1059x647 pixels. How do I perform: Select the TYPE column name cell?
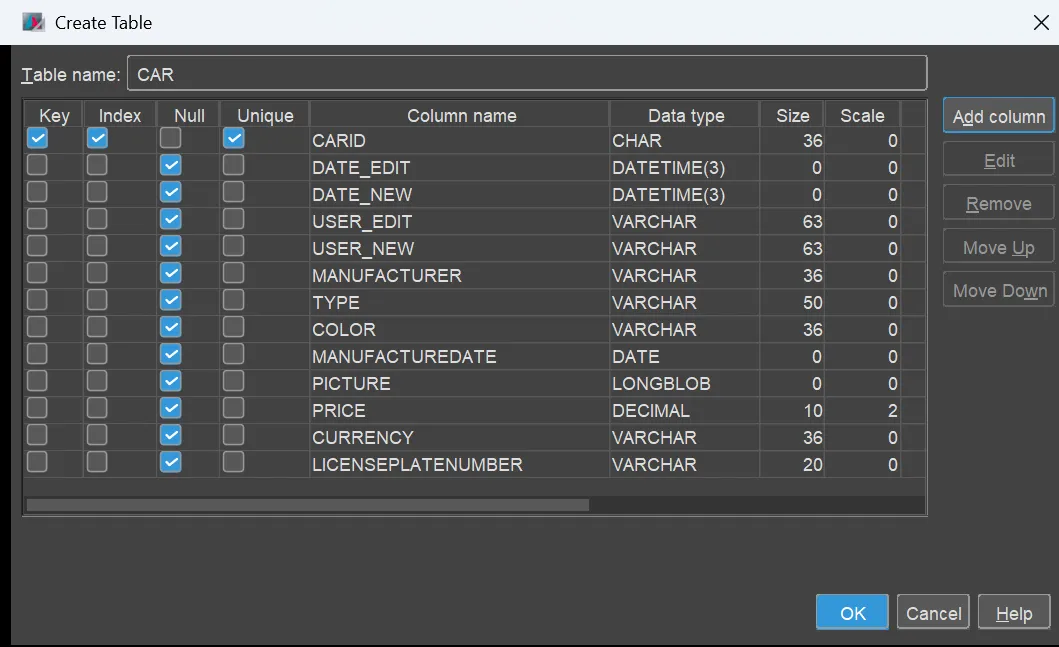click(459, 303)
